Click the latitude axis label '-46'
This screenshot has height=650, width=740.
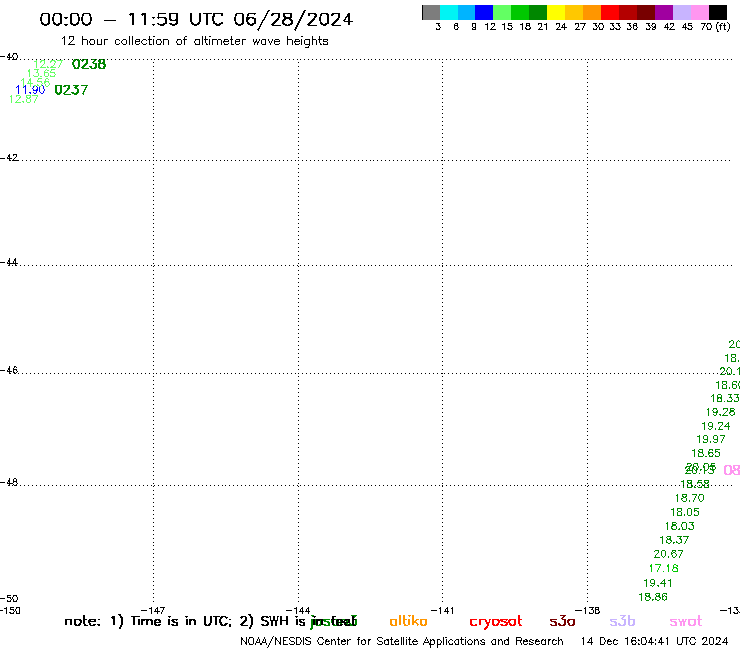click(9, 370)
